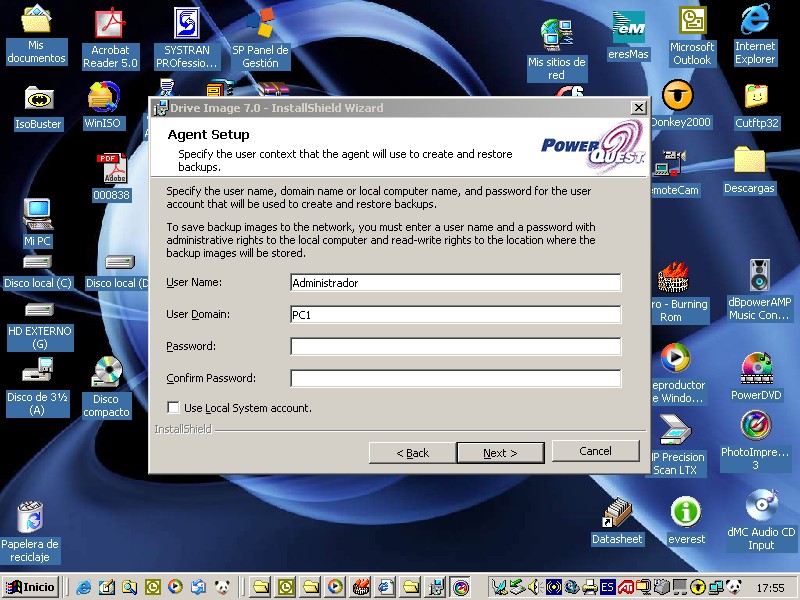
Task: Open the volume speaker tray icon
Action: pyautogui.click(x=534, y=587)
